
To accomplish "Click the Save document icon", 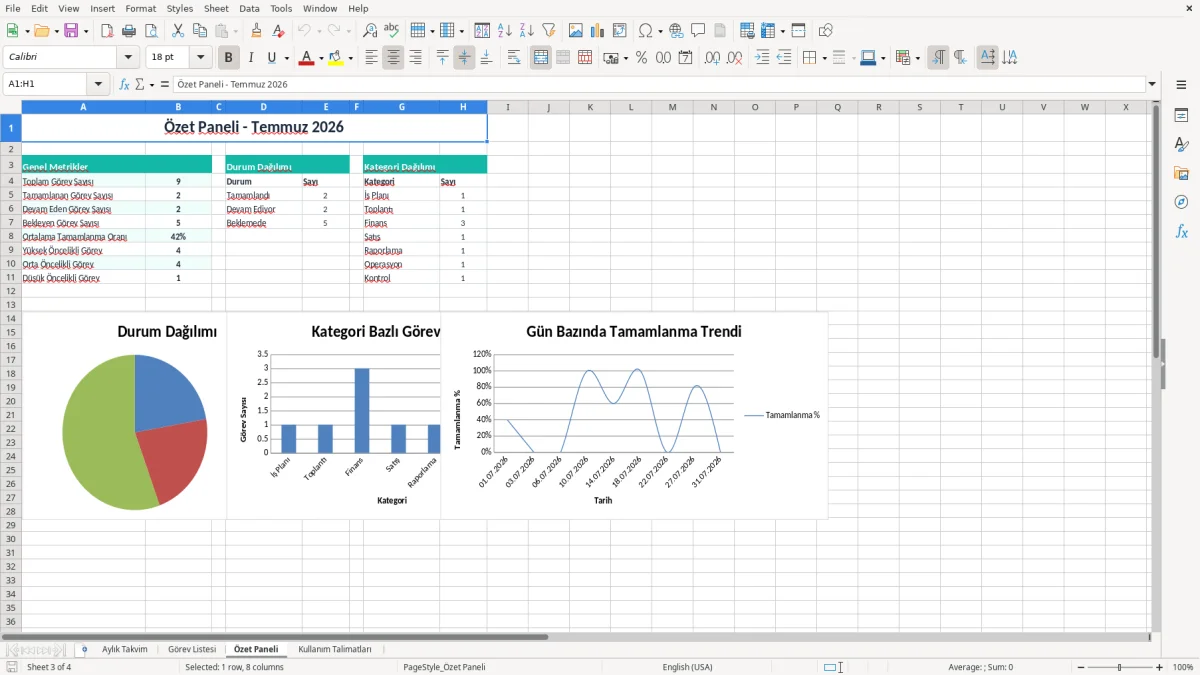I will (71, 31).
